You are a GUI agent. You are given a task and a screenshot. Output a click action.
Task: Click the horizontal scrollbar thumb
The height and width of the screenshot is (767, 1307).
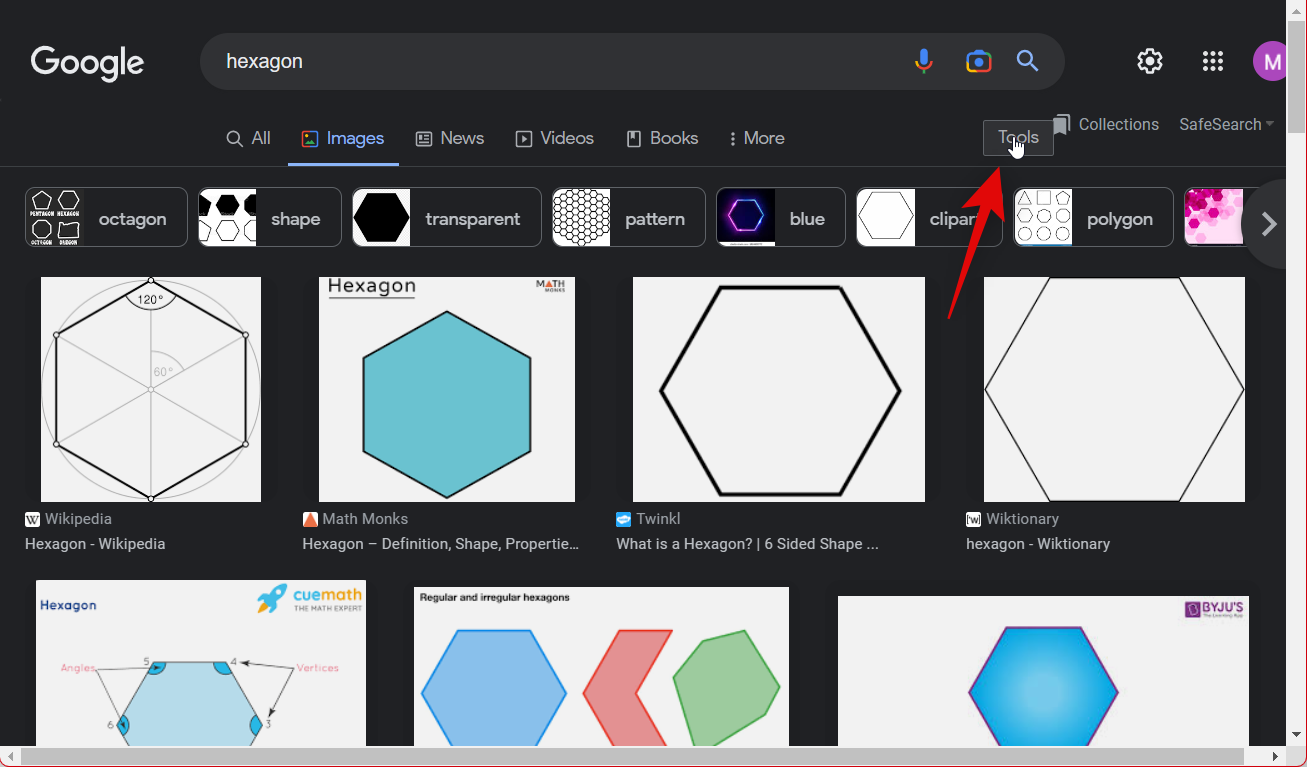click(632, 757)
